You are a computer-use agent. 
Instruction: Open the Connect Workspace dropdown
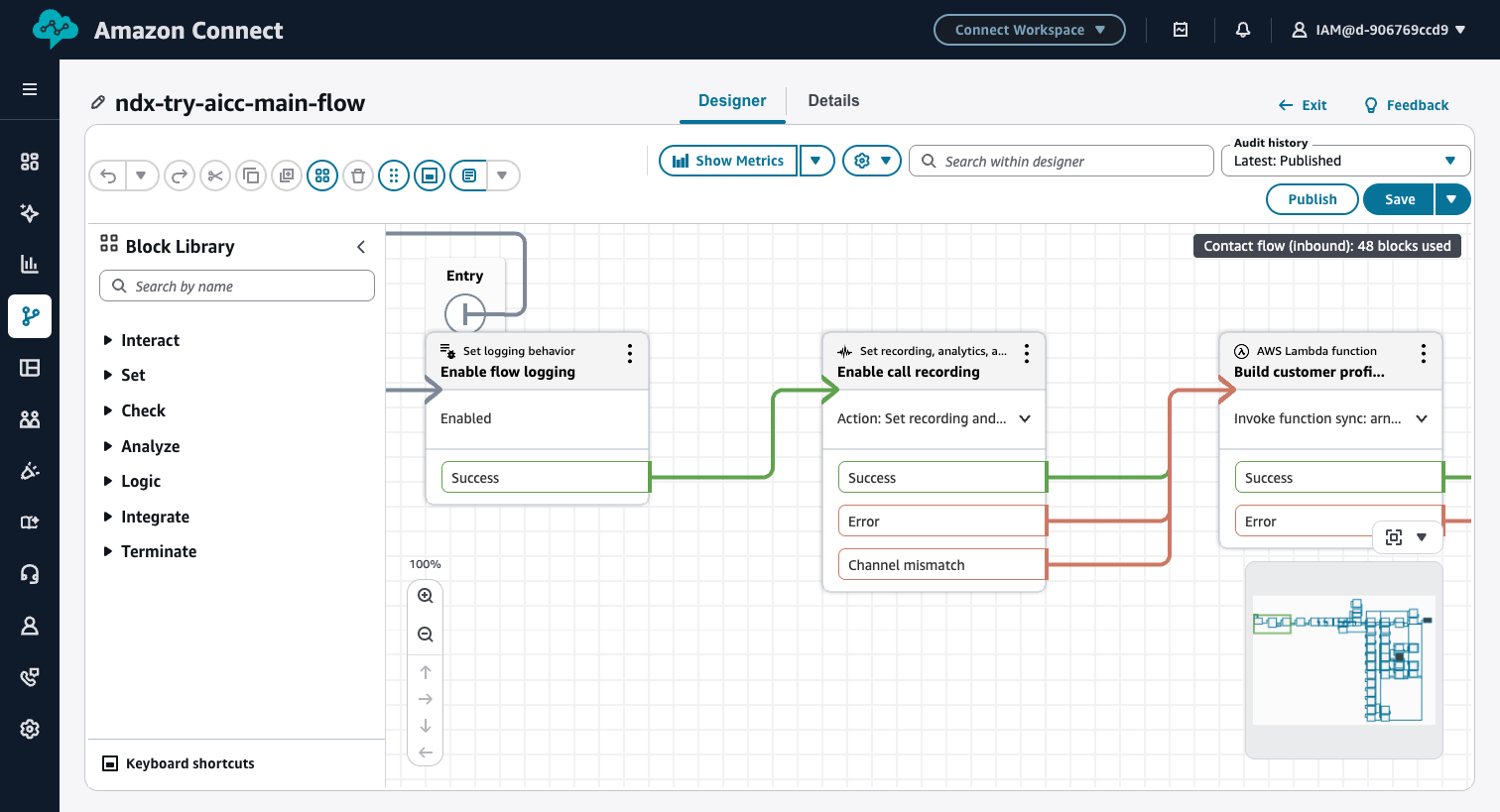1030,30
